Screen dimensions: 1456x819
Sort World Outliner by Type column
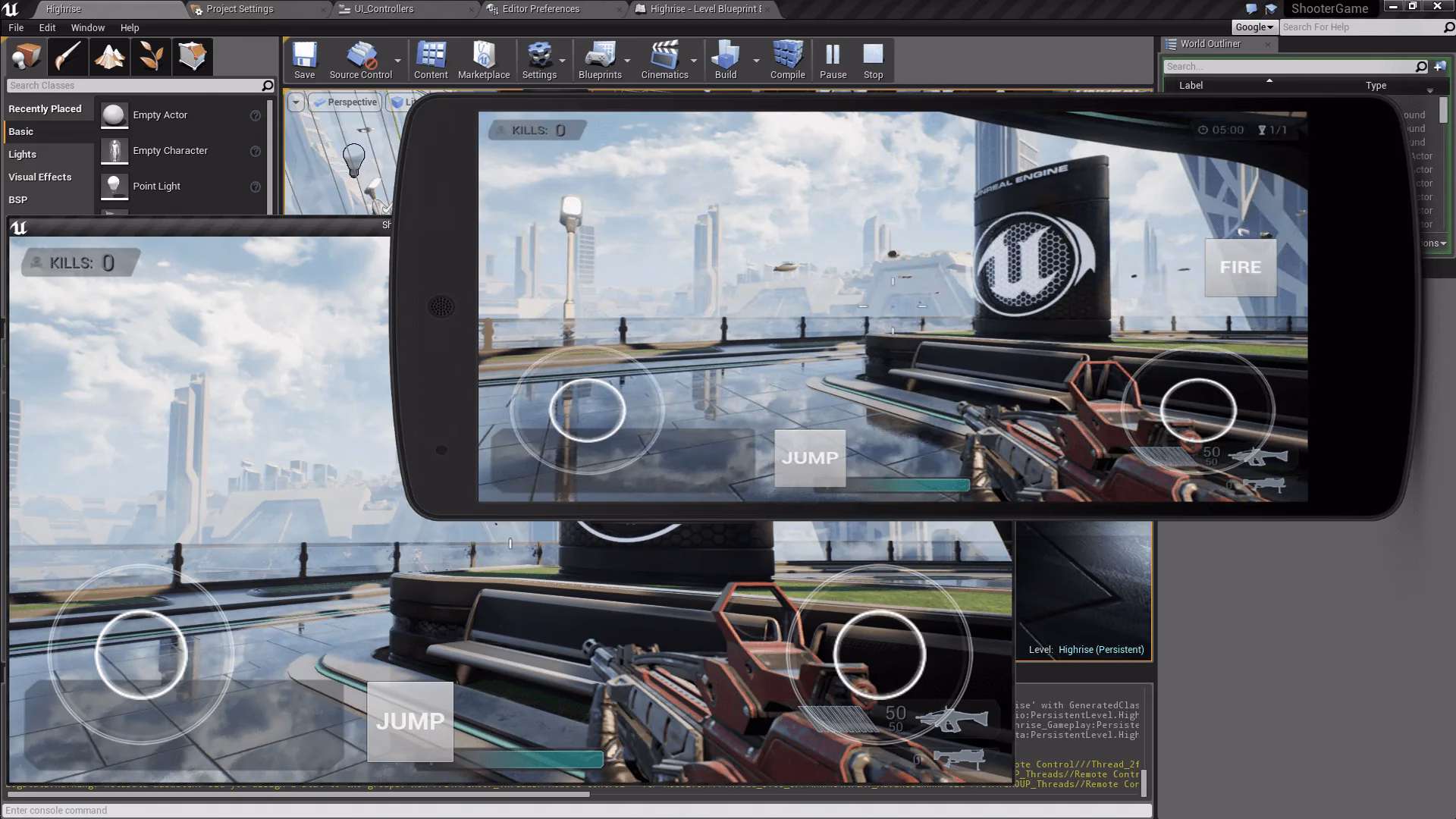(1376, 86)
